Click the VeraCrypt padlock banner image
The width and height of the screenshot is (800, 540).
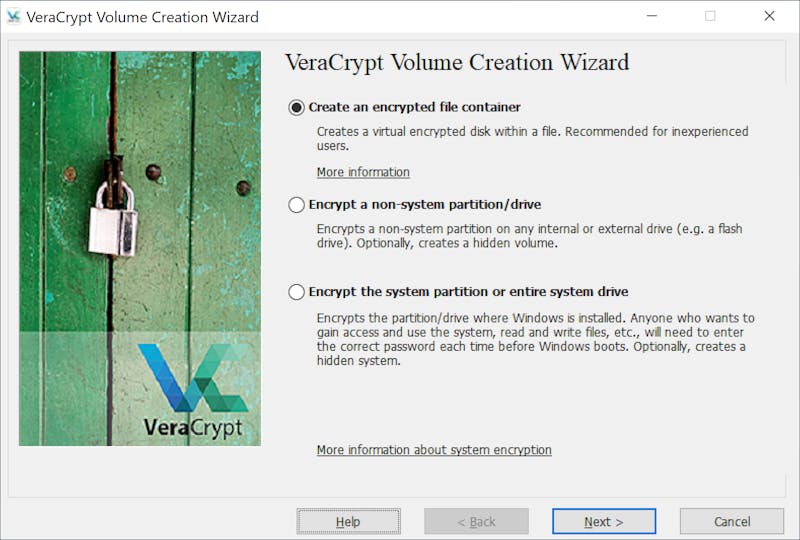point(140,249)
